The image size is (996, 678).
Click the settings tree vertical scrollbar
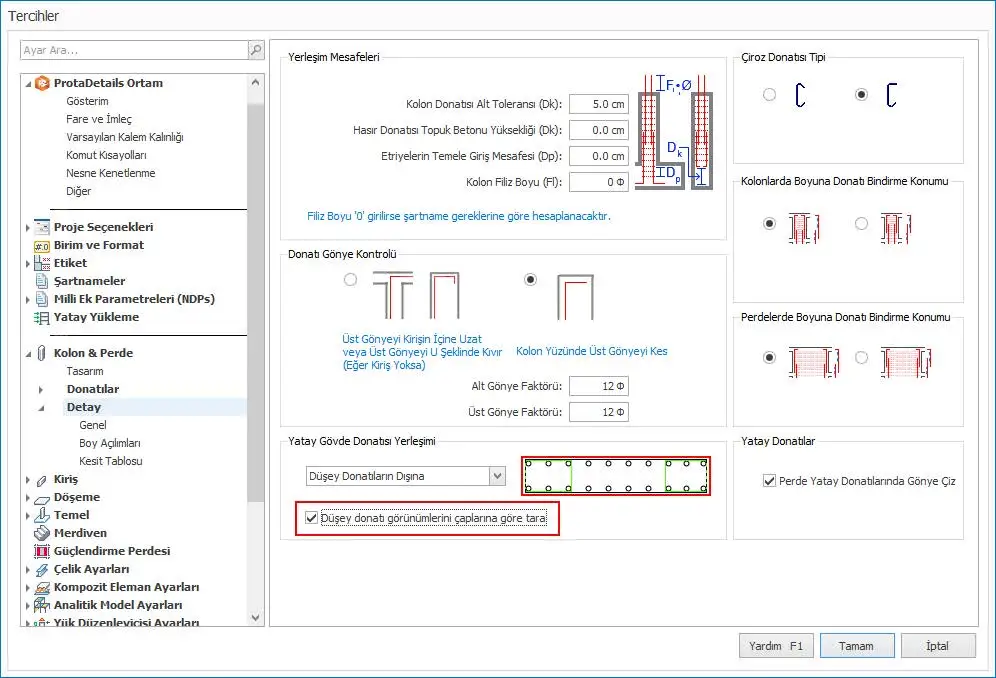(256, 300)
